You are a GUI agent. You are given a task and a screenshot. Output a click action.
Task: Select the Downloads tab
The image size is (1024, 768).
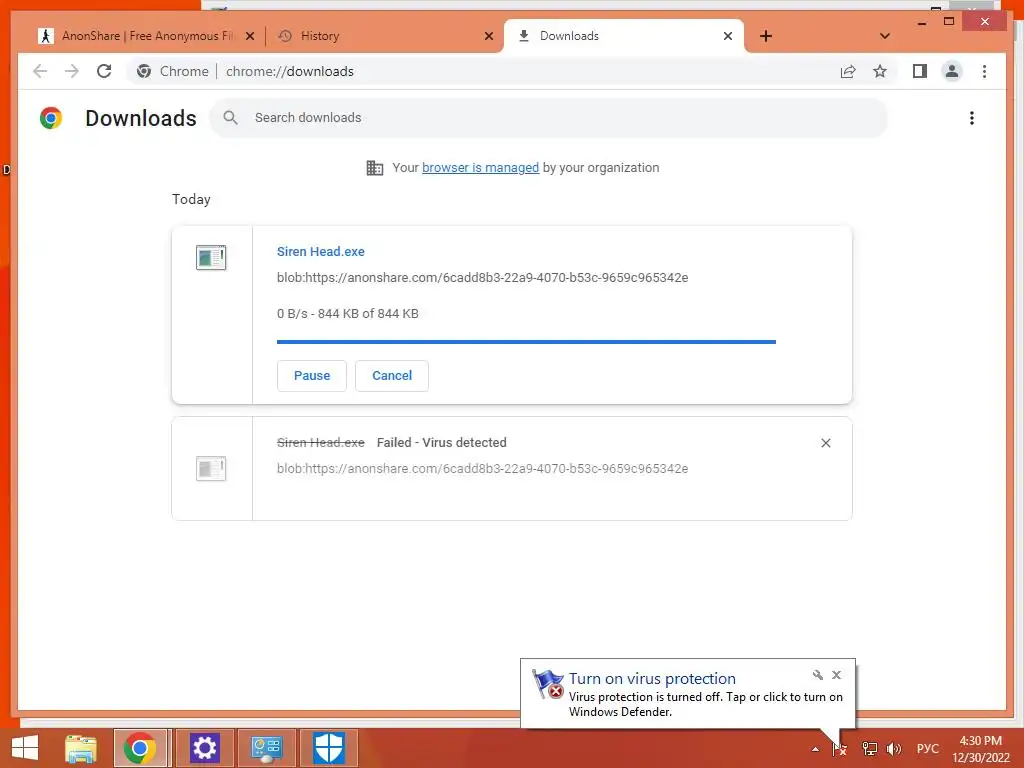click(624, 36)
